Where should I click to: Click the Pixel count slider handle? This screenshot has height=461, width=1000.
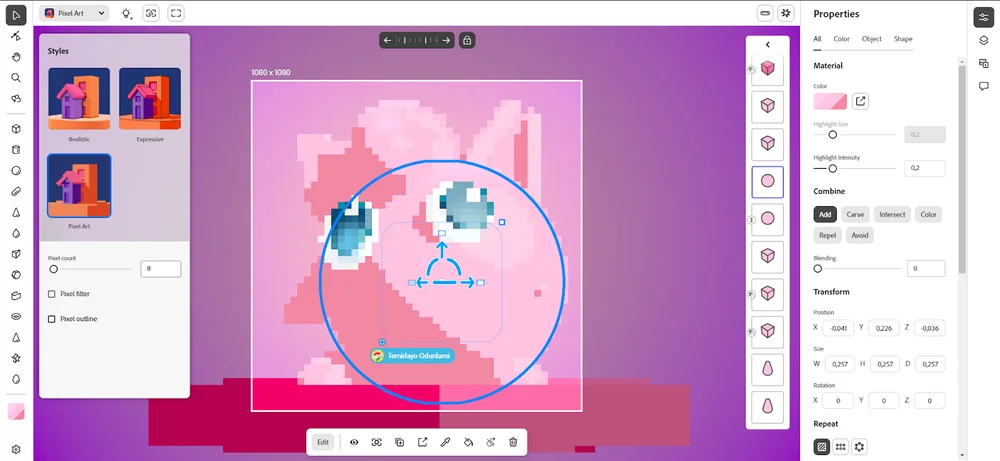(x=54, y=269)
